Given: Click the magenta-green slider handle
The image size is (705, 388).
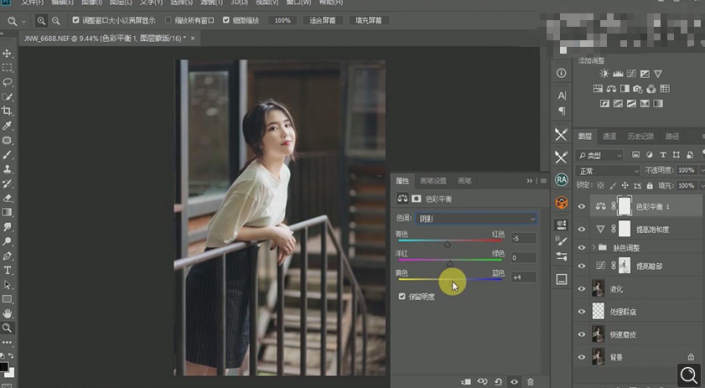Looking at the screenshot, I should [x=450, y=263].
